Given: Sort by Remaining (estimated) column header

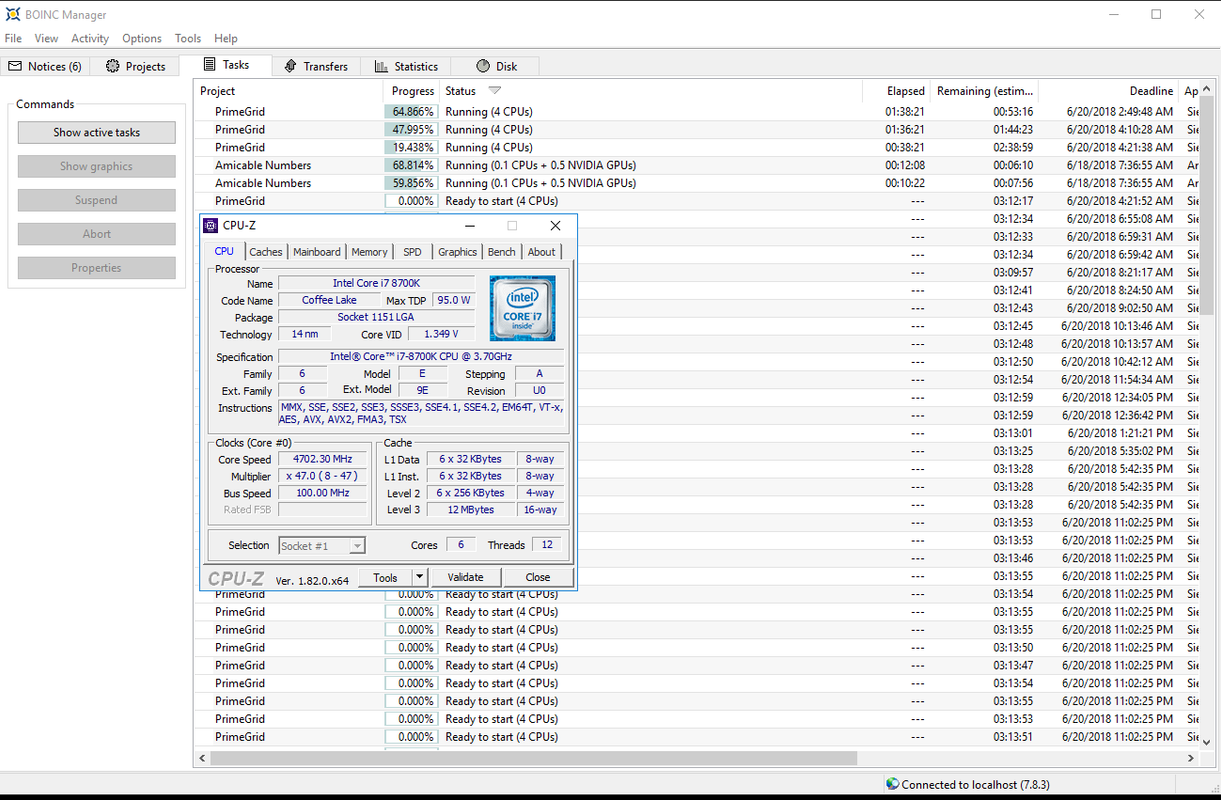Looking at the screenshot, I should 984,91.
